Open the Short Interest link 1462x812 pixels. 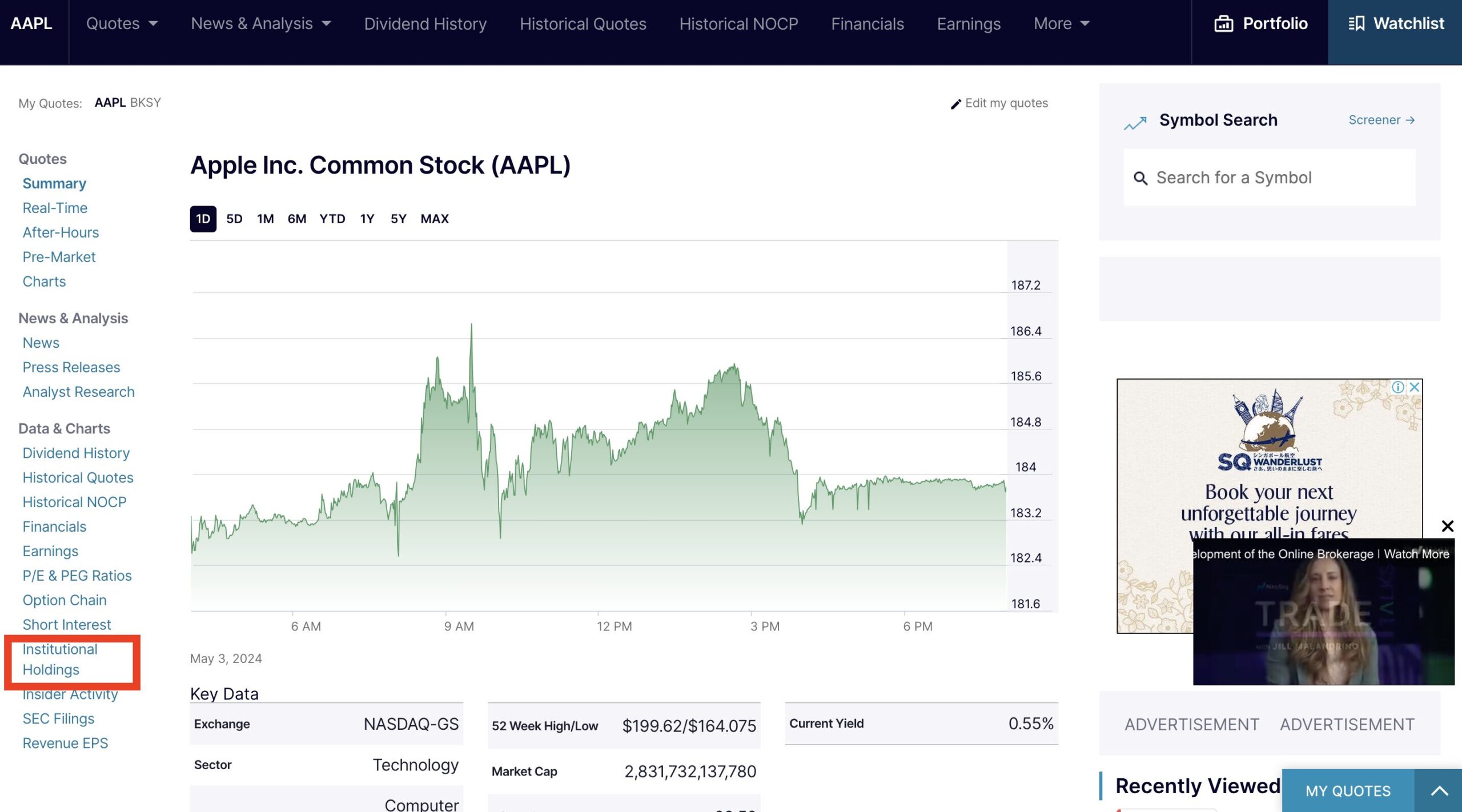(67, 625)
